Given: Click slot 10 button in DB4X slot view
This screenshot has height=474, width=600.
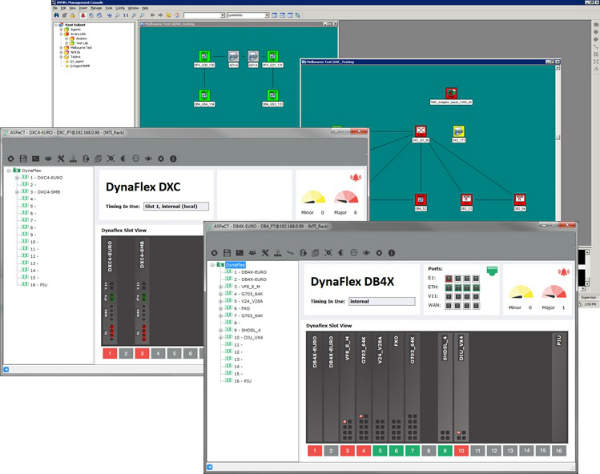Looking at the screenshot, I should (x=462, y=452).
